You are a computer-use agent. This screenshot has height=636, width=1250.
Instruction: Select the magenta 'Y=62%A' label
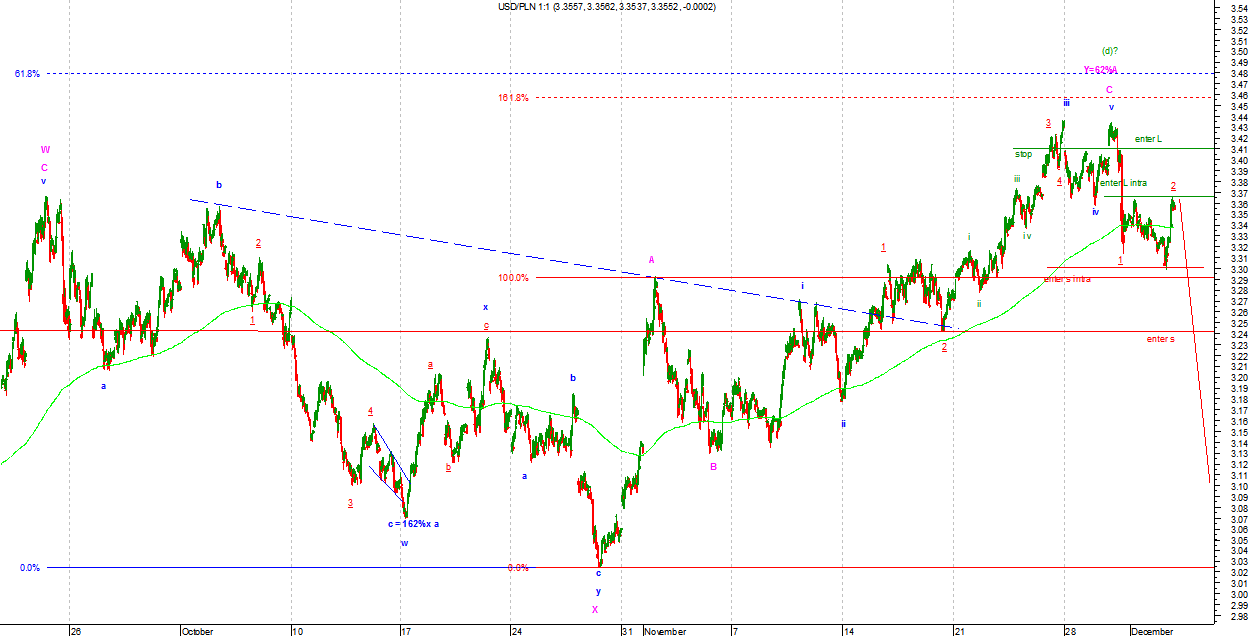(x=1099, y=70)
